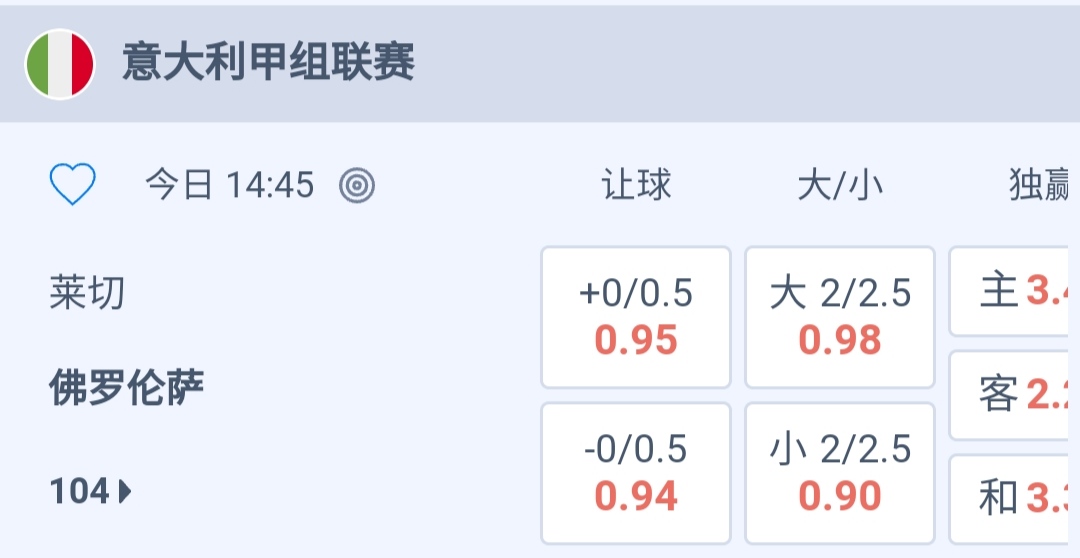The image size is (1080, 558).
Task: Click the 今日 14:45 match time
Action: click(x=230, y=185)
